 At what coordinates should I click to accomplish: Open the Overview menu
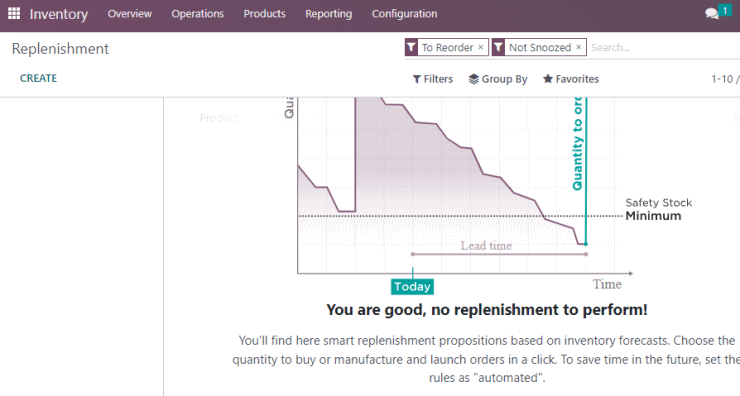pyautogui.click(x=130, y=14)
